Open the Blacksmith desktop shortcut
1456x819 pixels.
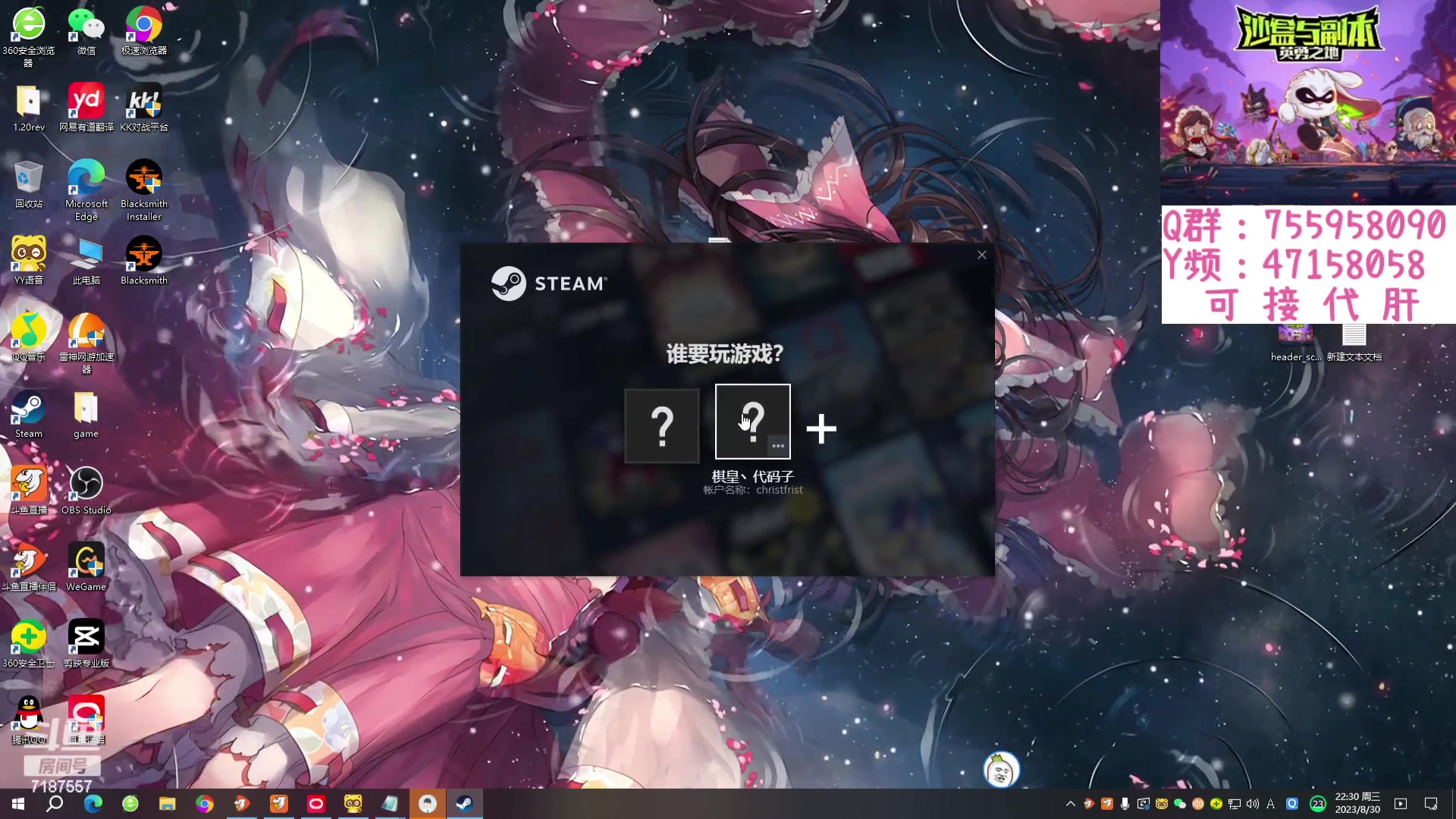[144, 262]
